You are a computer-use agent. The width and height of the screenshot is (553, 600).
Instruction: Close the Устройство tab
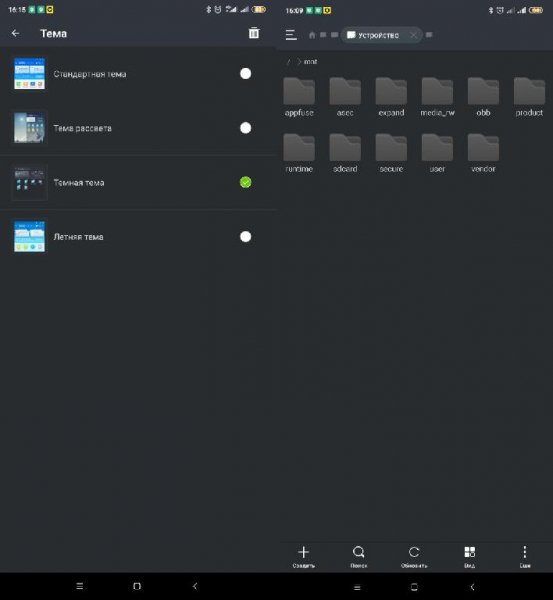(x=413, y=35)
